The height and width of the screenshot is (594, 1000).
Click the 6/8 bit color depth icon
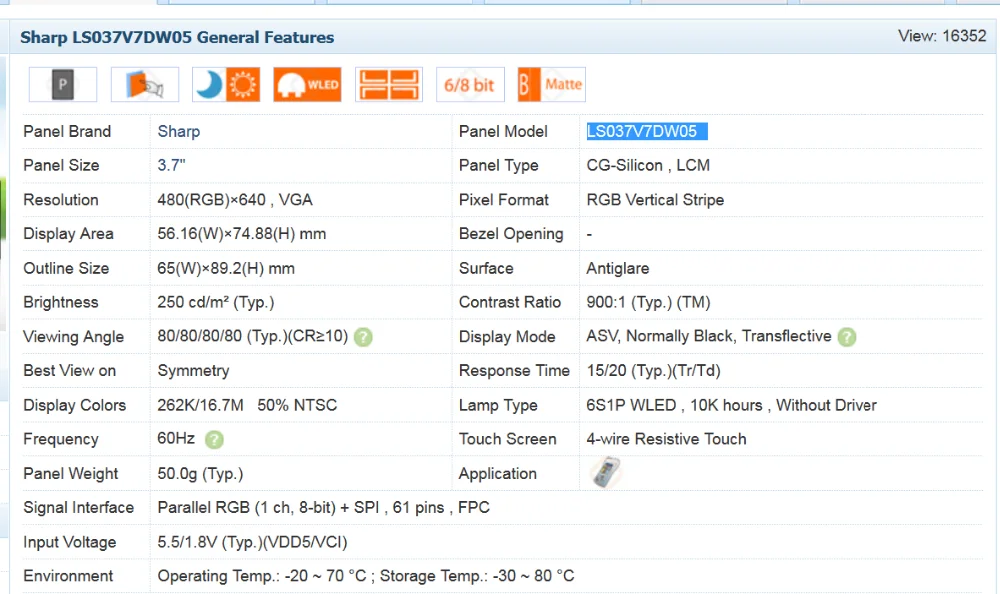(x=470, y=84)
